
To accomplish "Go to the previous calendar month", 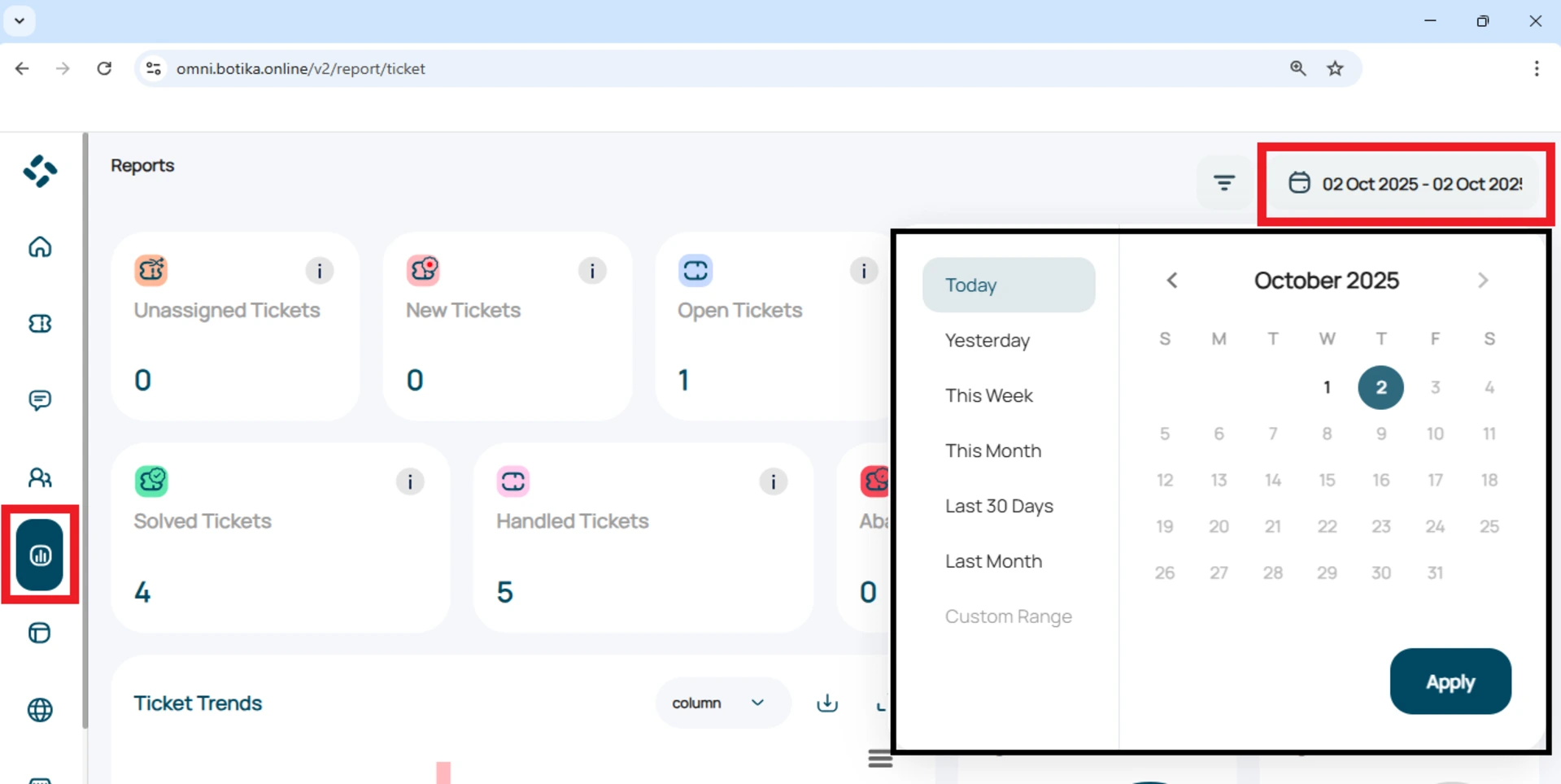I will pyautogui.click(x=1171, y=281).
